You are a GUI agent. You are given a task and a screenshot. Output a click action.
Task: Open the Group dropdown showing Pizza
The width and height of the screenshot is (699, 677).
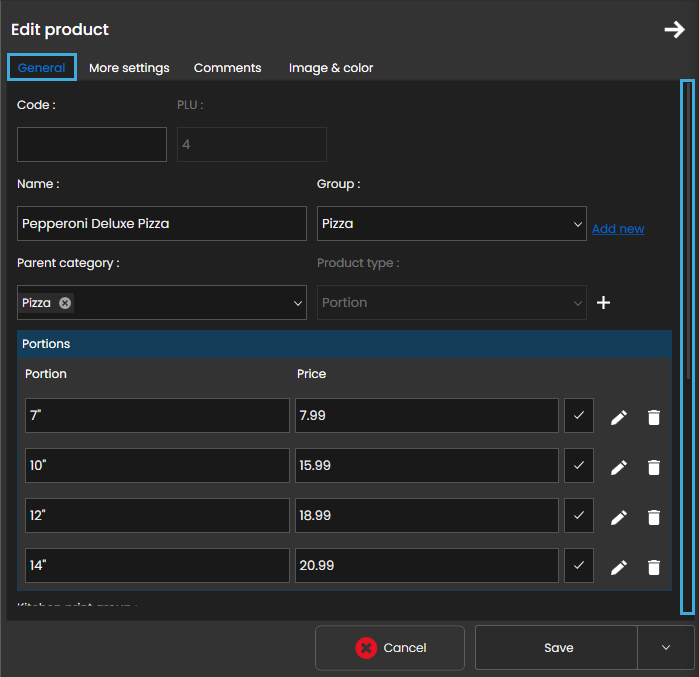pos(451,224)
